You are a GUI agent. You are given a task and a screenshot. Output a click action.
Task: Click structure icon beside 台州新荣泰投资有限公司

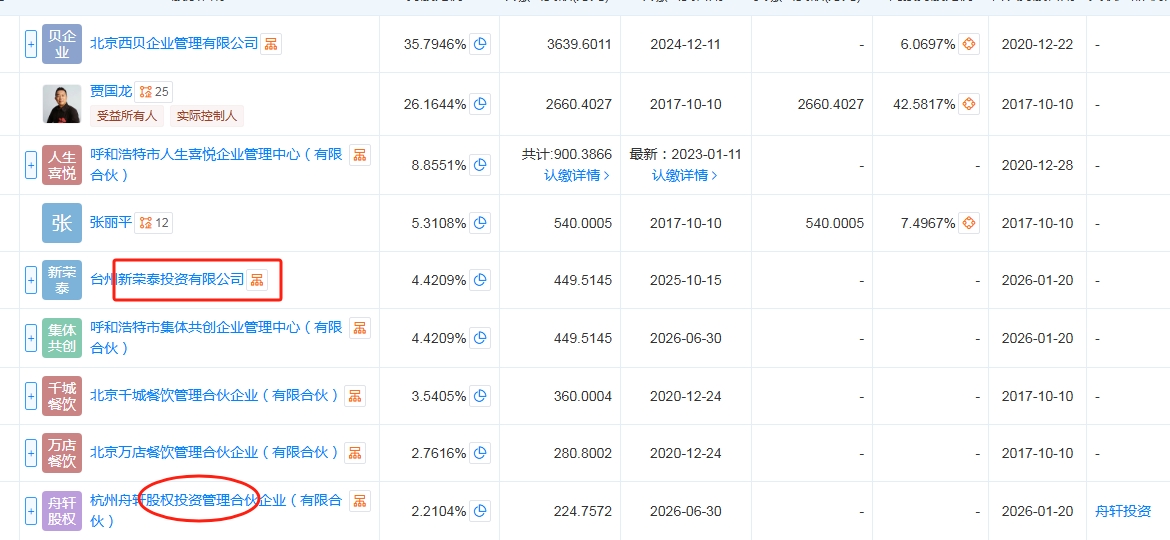[257, 280]
